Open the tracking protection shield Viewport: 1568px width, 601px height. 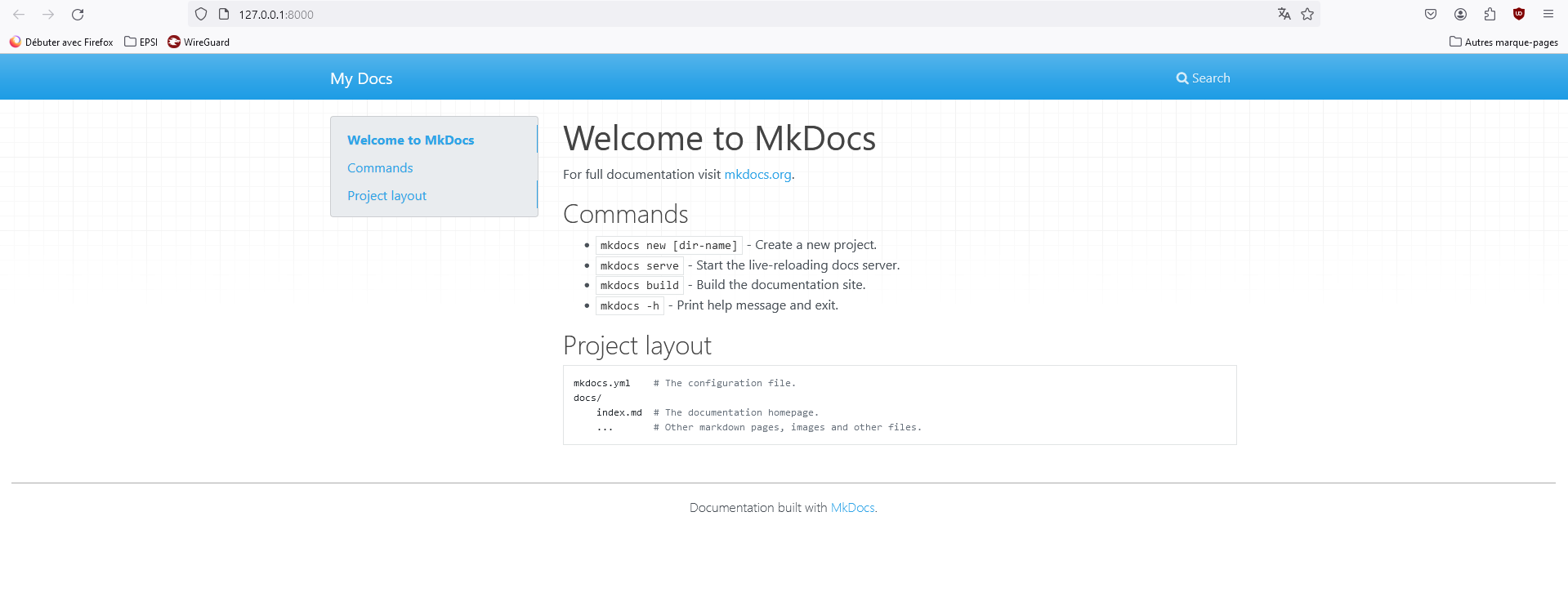point(201,14)
